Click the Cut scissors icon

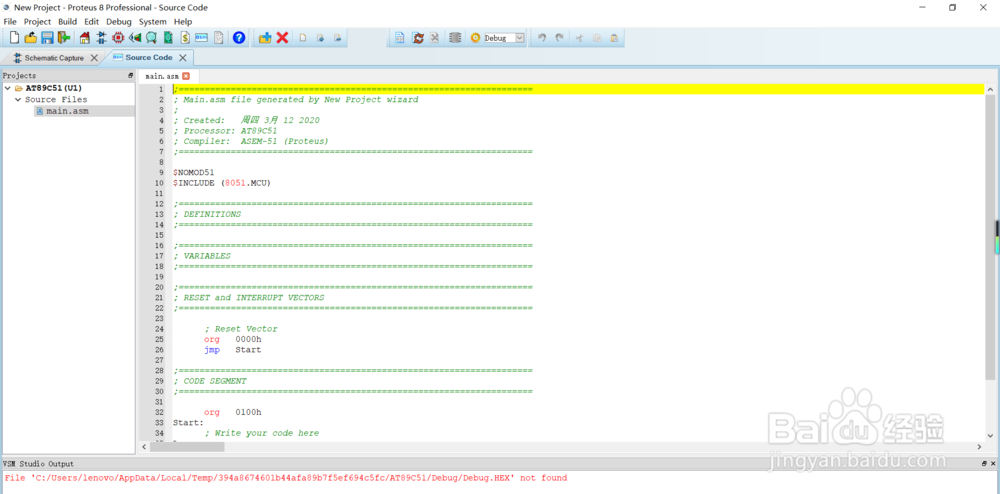pyautogui.click(x=580, y=38)
